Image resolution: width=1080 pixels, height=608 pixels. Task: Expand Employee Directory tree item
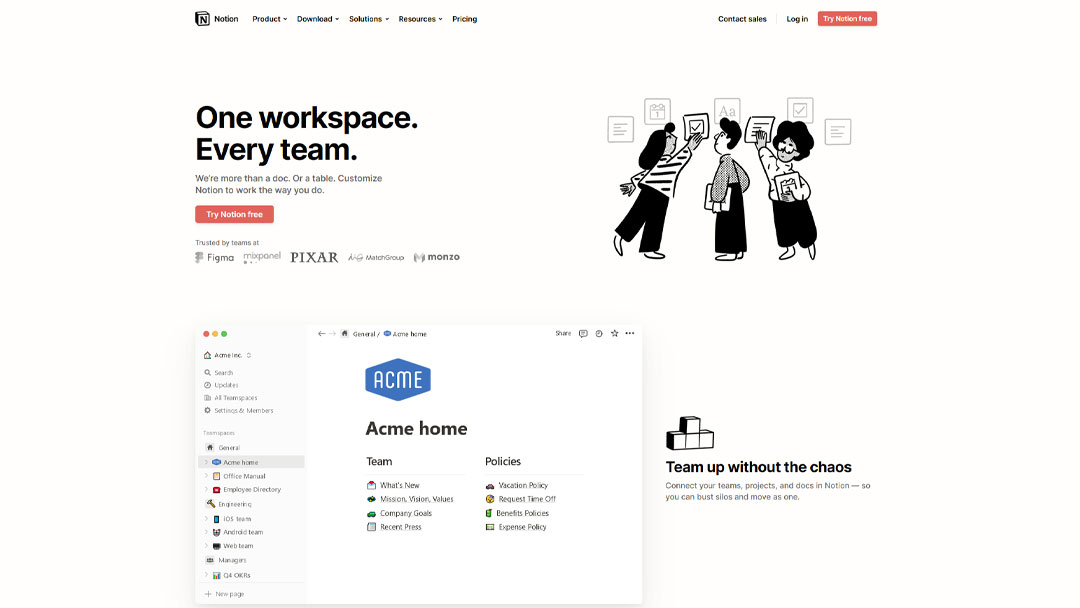[x=206, y=490]
